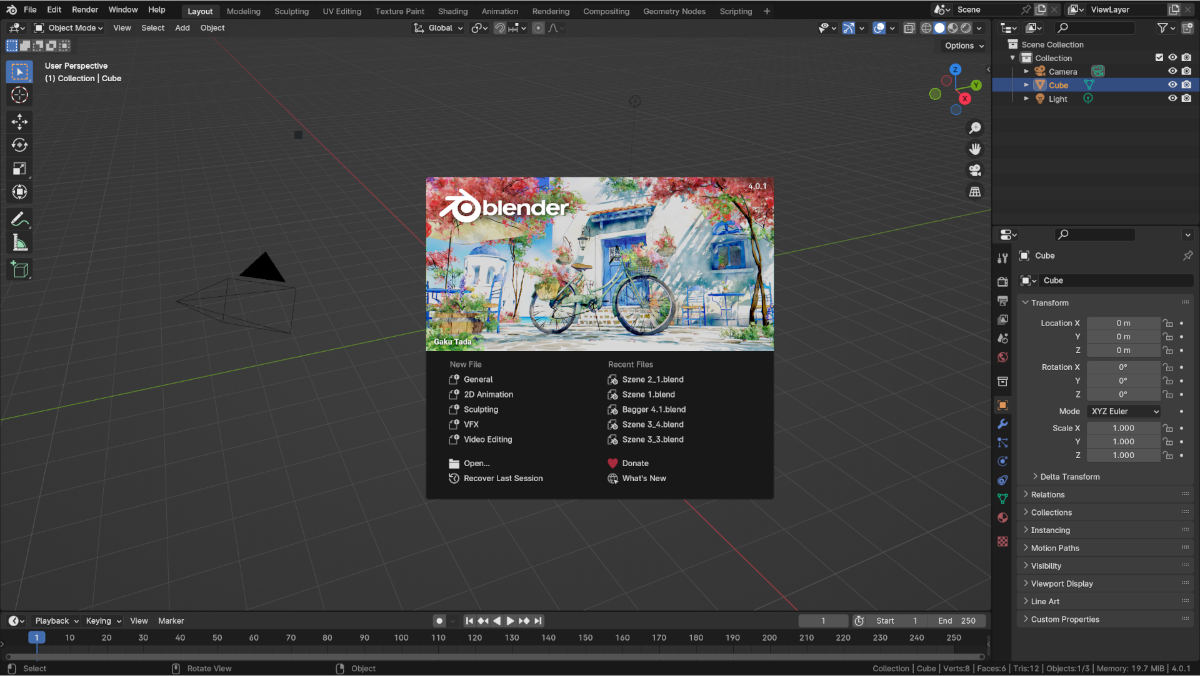Uncheck the Collection exclude checkbox
This screenshot has width=1200, height=676.
pos(1160,58)
